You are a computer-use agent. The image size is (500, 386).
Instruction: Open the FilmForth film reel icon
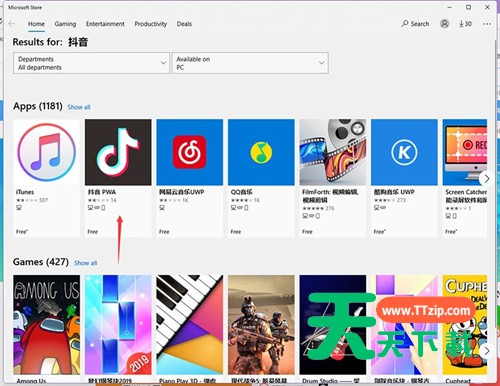[333, 152]
